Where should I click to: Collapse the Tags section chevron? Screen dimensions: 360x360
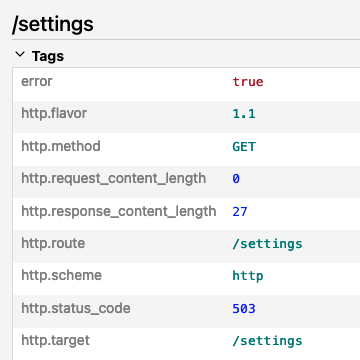(x=20, y=55)
